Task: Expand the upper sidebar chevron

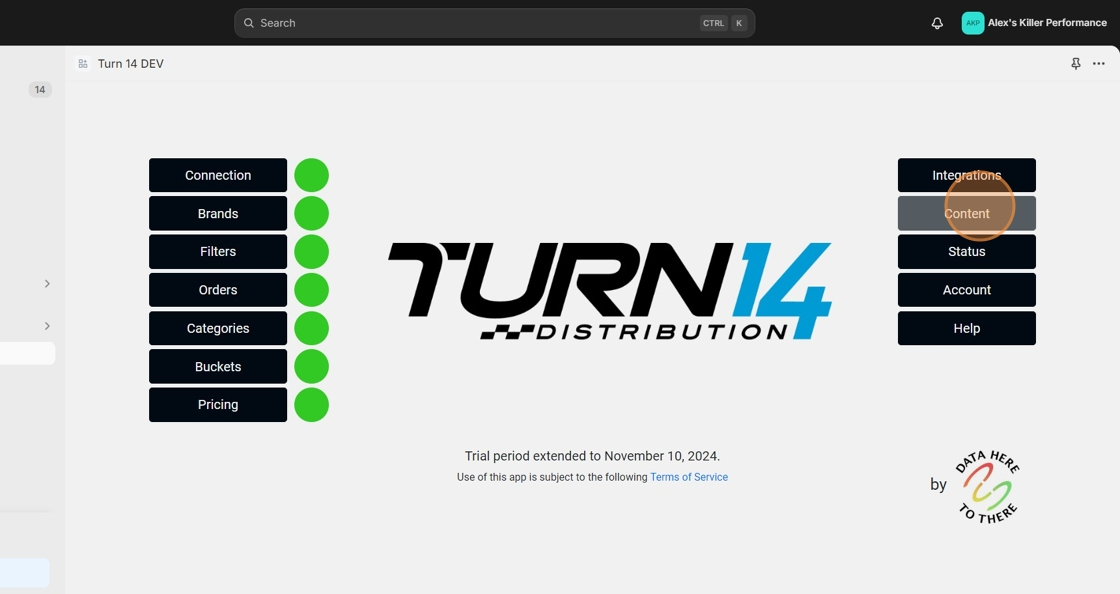Action: click(47, 283)
